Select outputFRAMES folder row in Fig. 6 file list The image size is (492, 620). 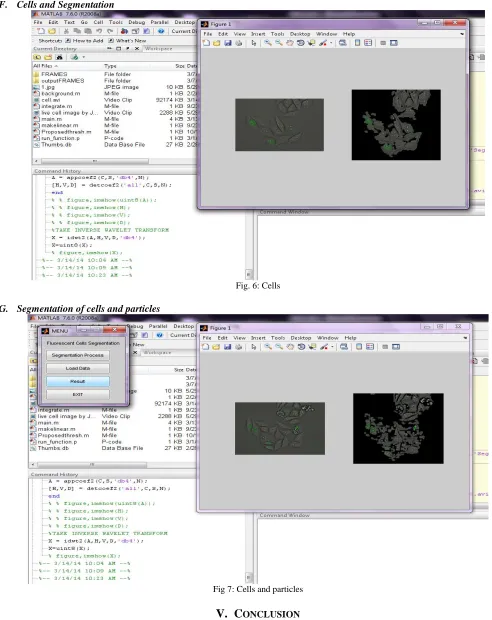115,81
